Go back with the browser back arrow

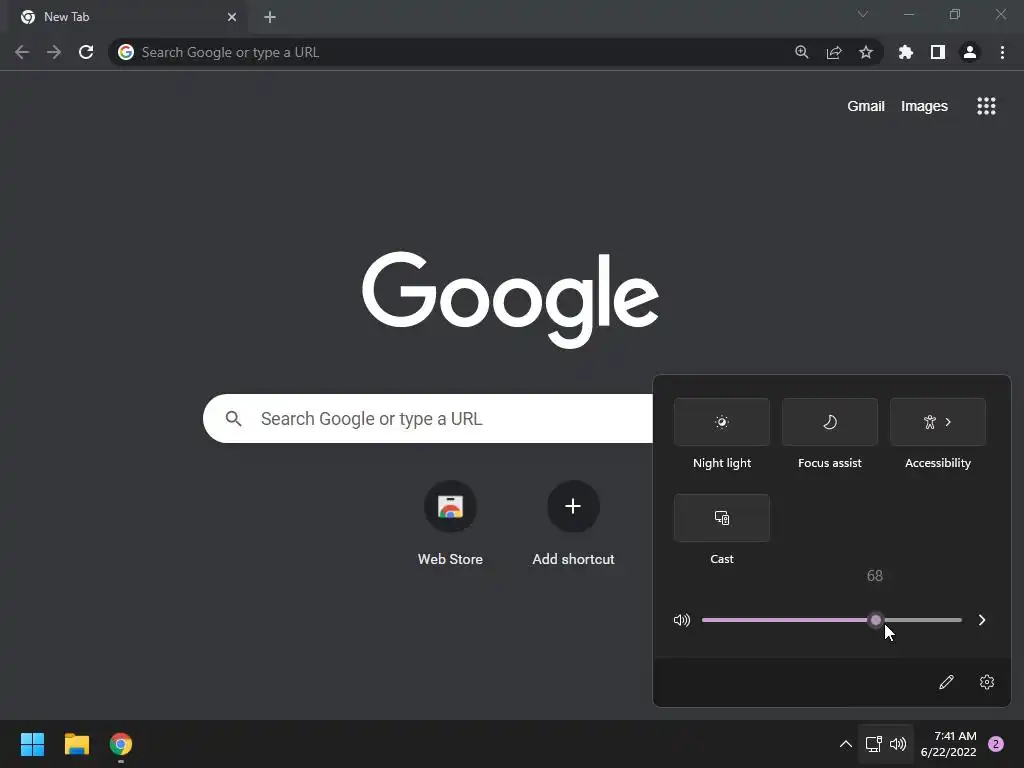click(22, 52)
